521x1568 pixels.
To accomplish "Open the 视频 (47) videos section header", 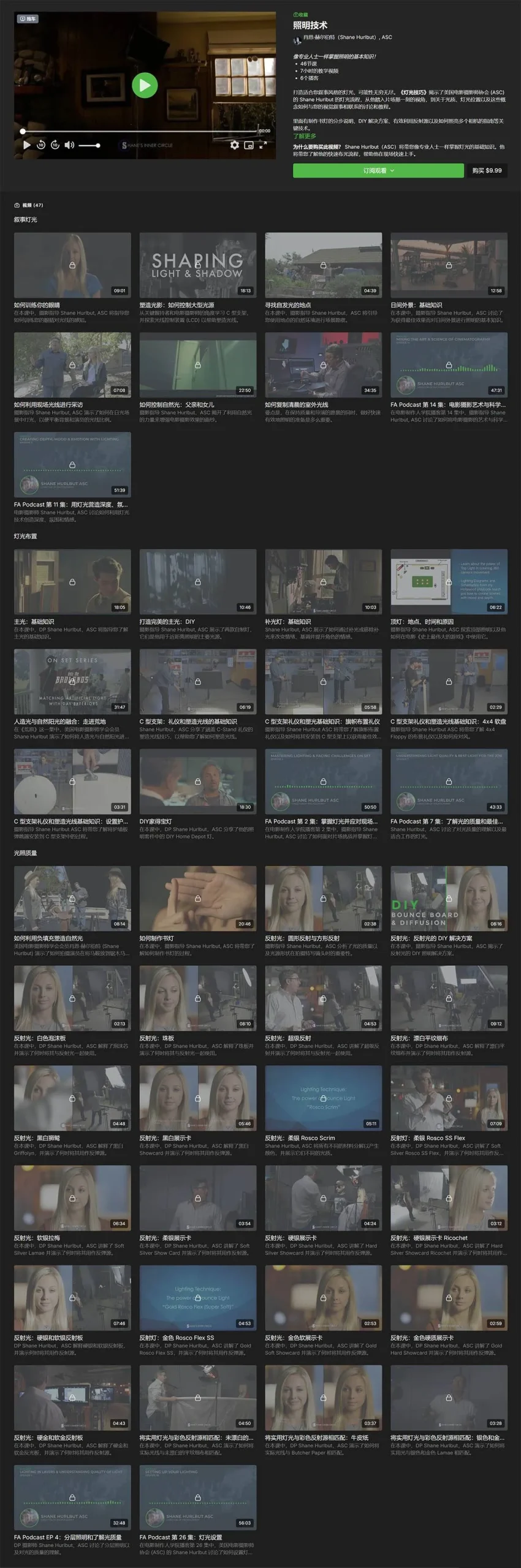I will [29, 205].
